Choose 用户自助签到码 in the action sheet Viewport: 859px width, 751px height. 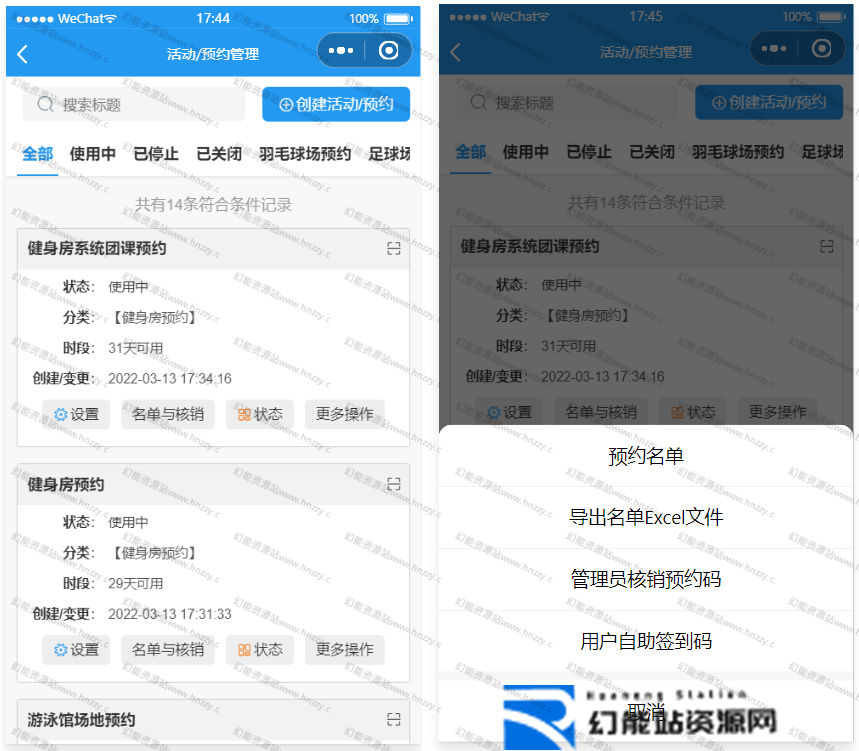pos(645,641)
